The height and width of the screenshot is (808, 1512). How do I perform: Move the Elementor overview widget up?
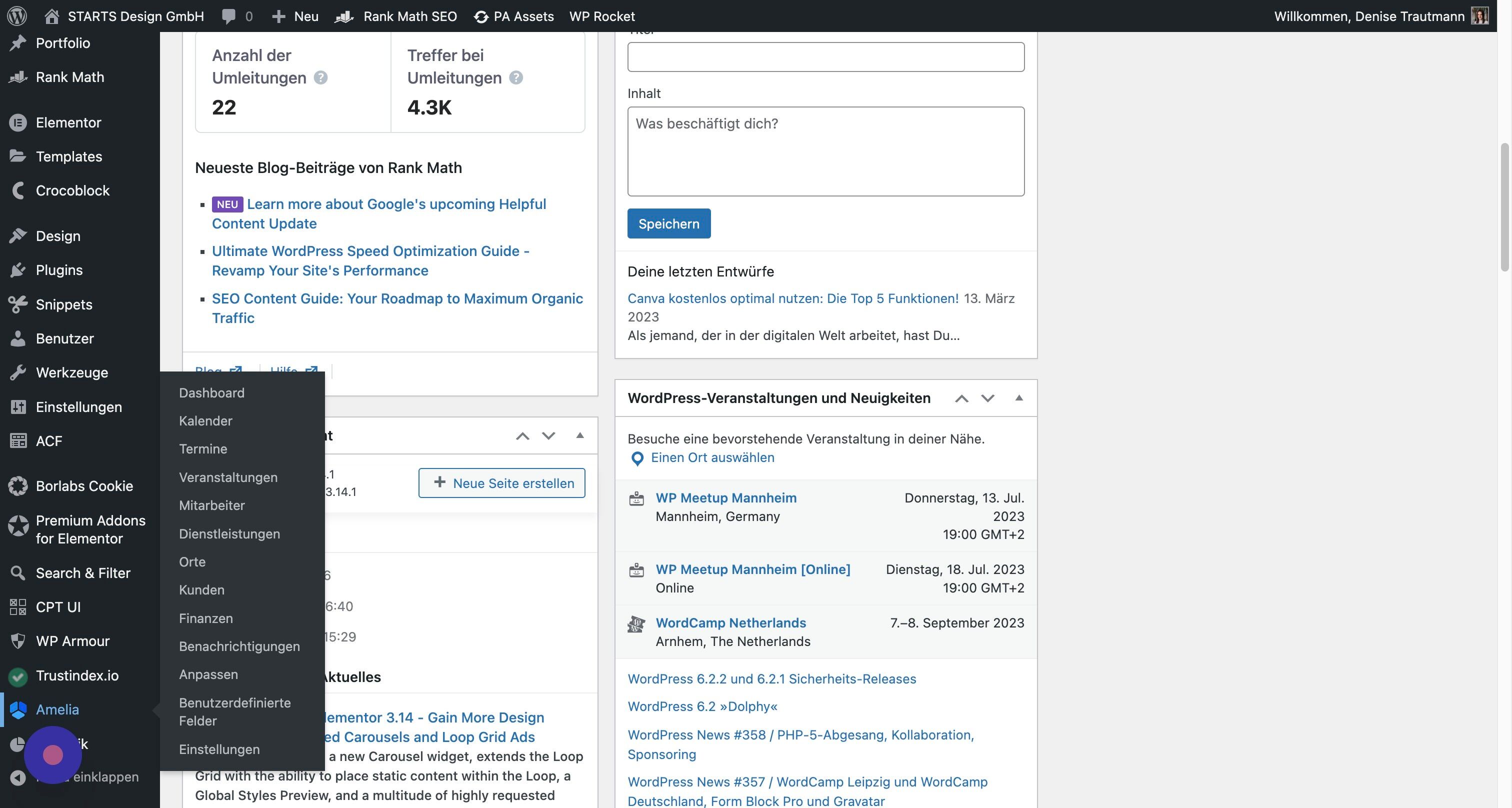click(522, 436)
